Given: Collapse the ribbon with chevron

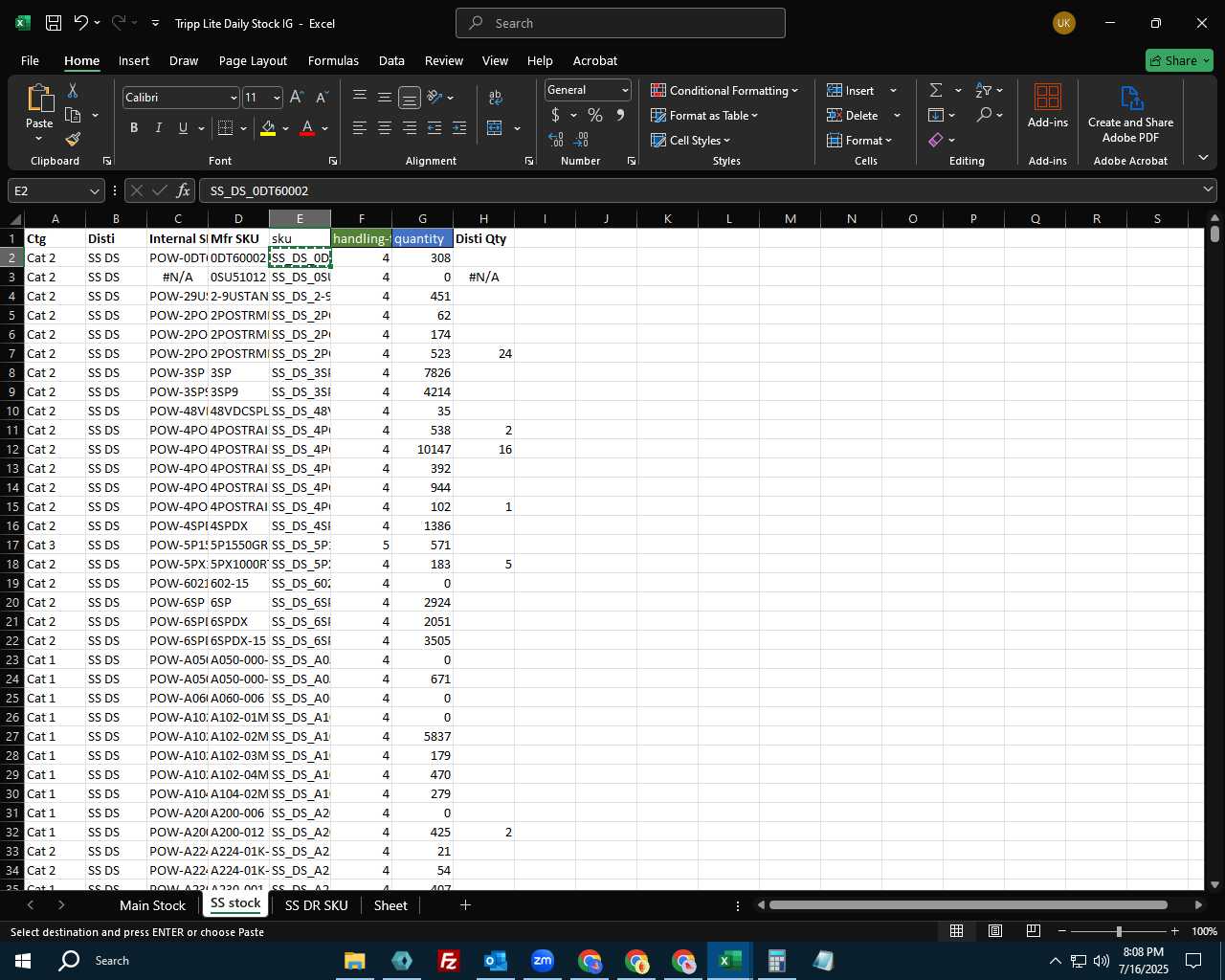Looking at the screenshot, I should tap(1203, 157).
